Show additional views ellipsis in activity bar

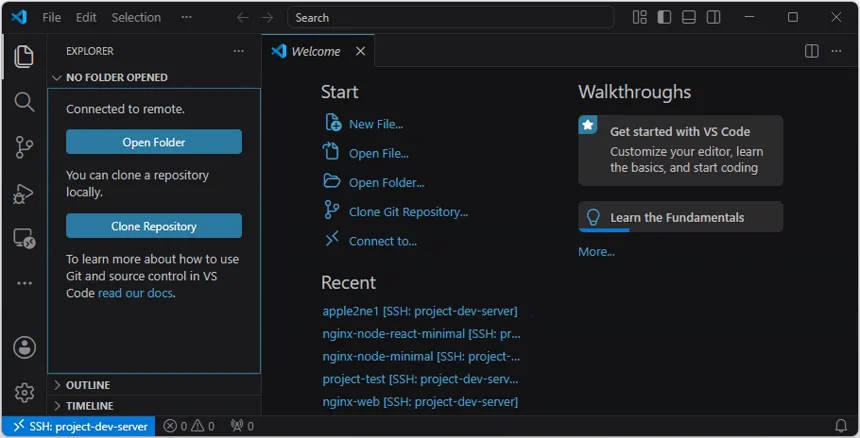[x=24, y=283]
